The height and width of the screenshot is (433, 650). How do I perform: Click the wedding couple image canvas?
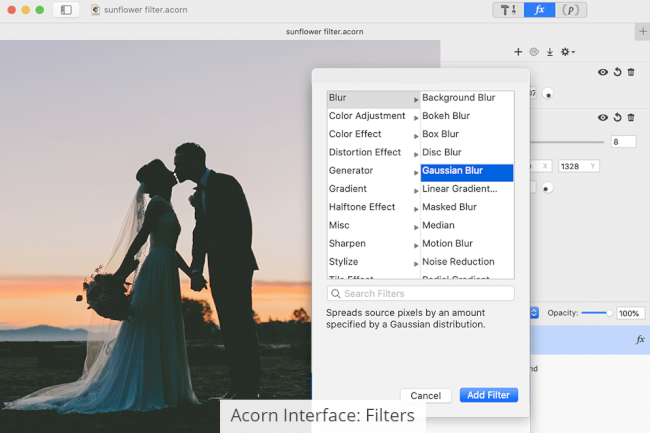pos(156,236)
